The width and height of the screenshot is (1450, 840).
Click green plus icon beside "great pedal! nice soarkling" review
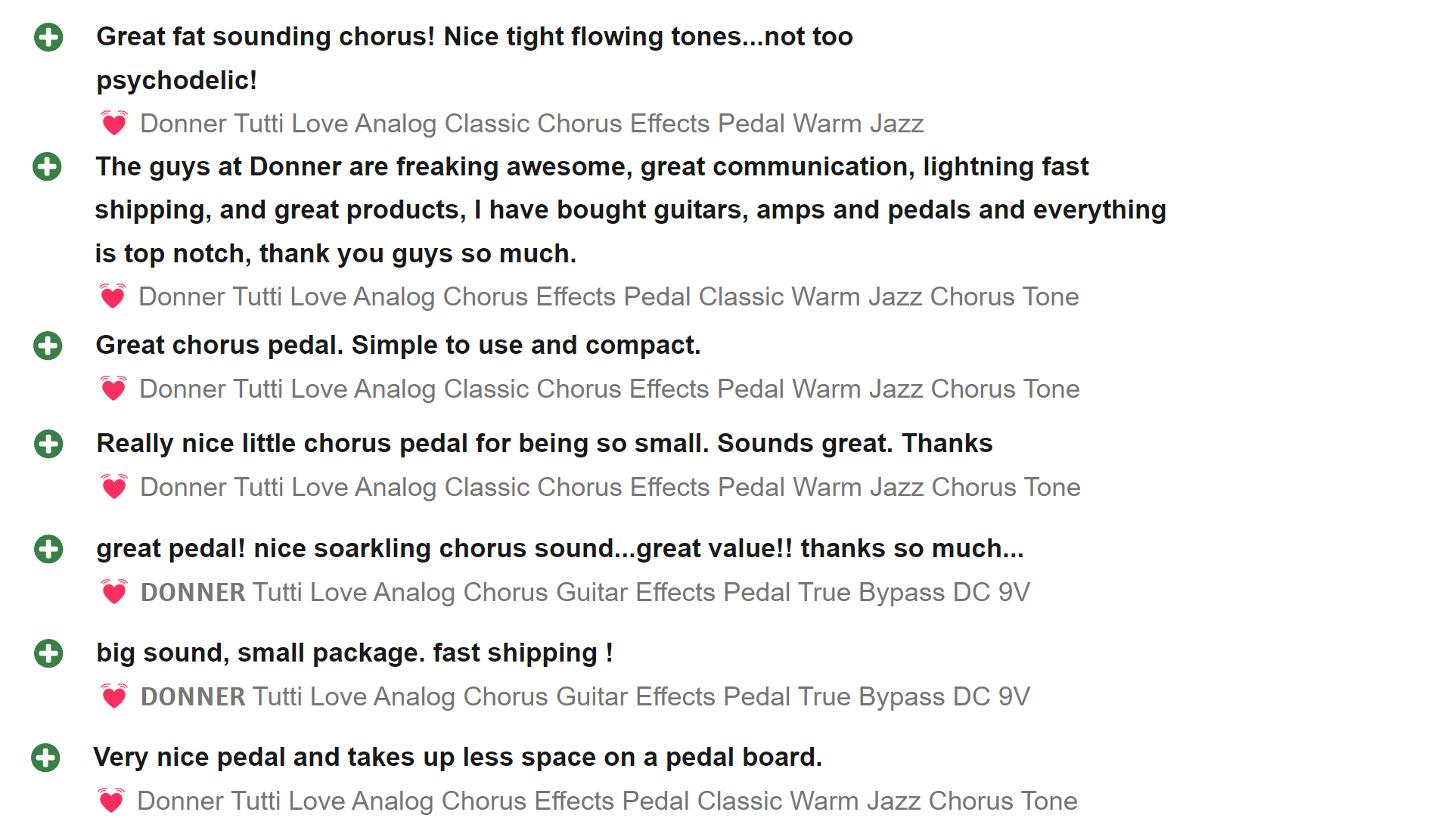pyautogui.click(x=48, y=549)
